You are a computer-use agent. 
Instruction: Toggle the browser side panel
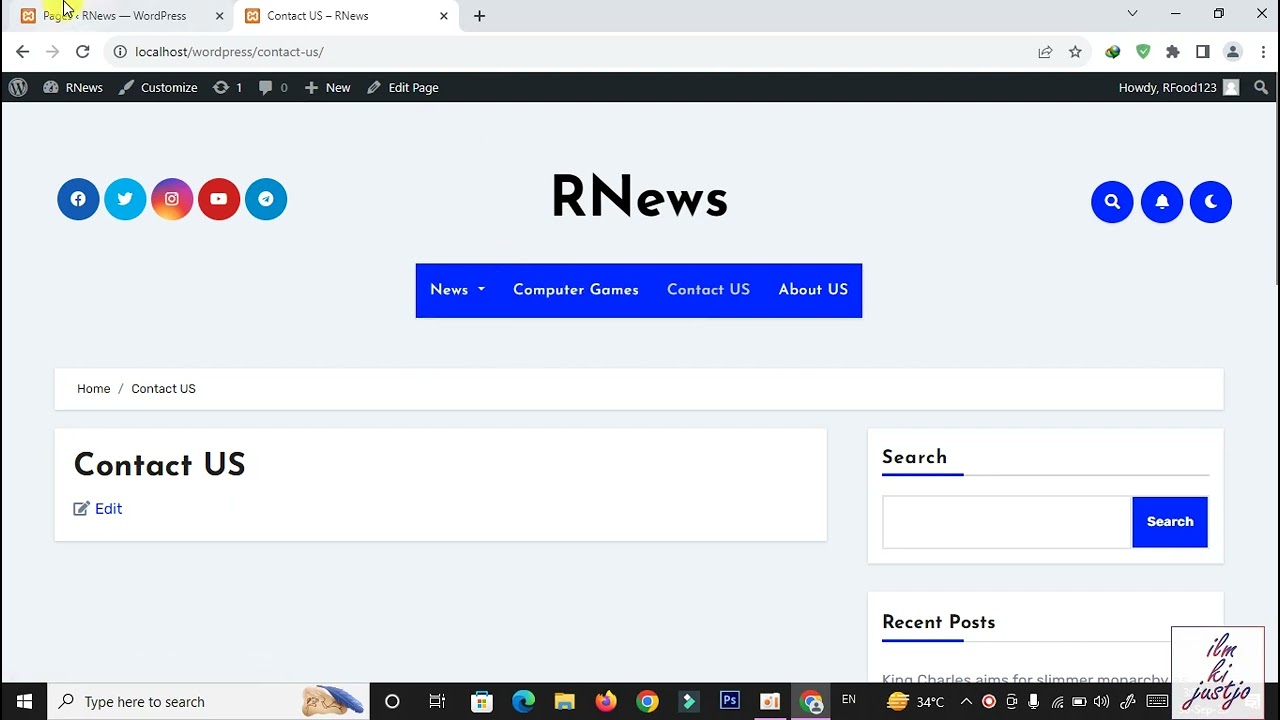pyautogui.click(x=1203, y=52)
